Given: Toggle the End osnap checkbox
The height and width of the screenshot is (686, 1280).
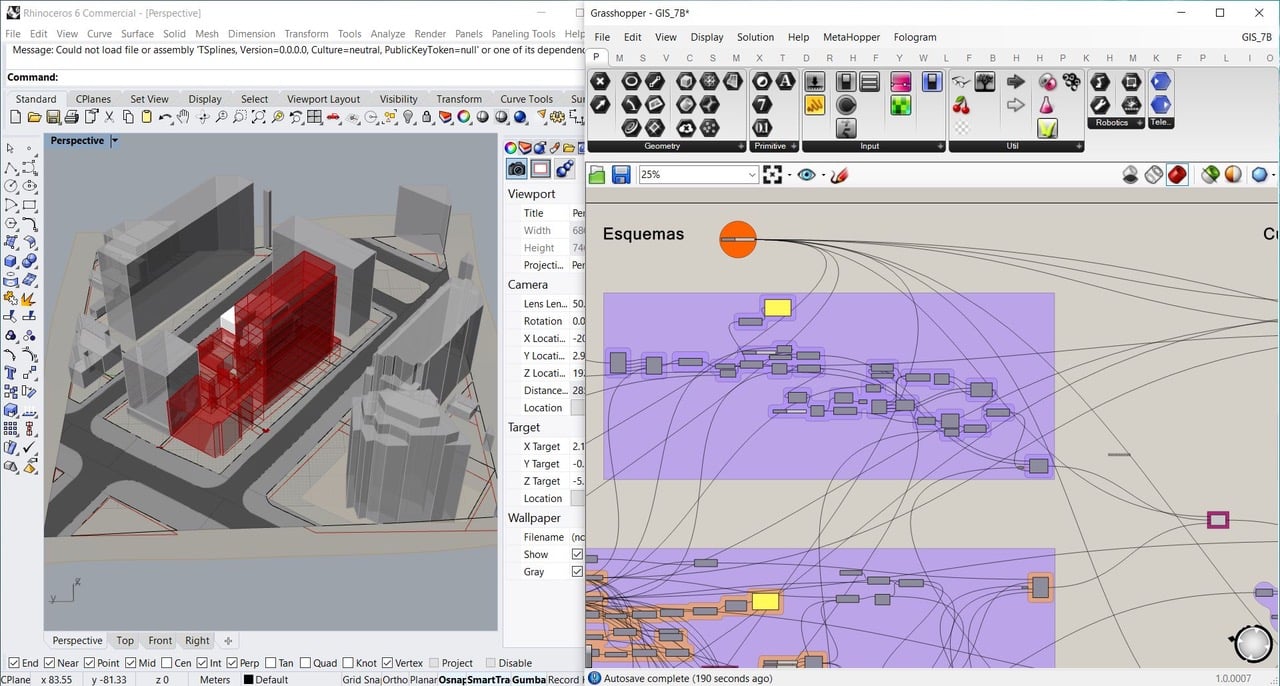Looking at the screenshot, I should pos(13,663).
